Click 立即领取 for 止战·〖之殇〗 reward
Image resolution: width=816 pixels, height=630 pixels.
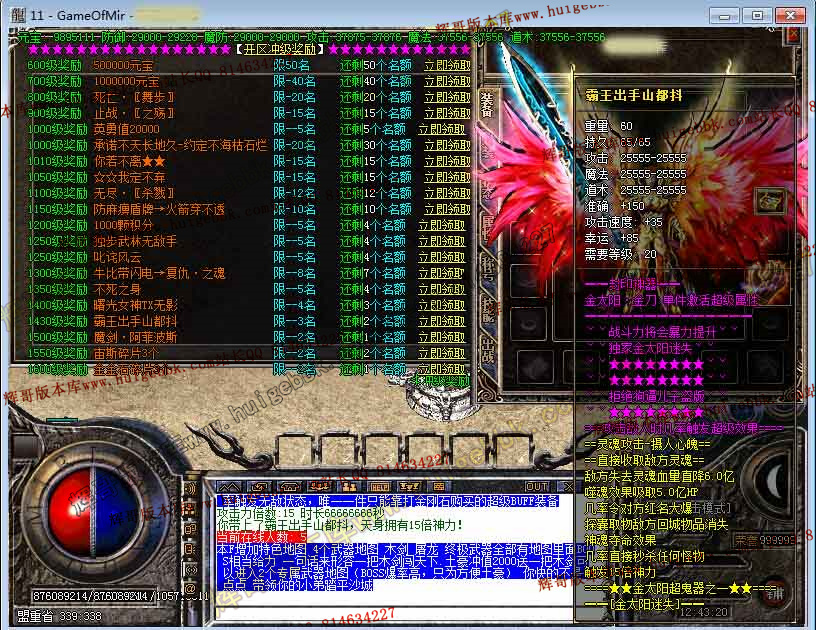pyautogui.click(x=447, y=113)
